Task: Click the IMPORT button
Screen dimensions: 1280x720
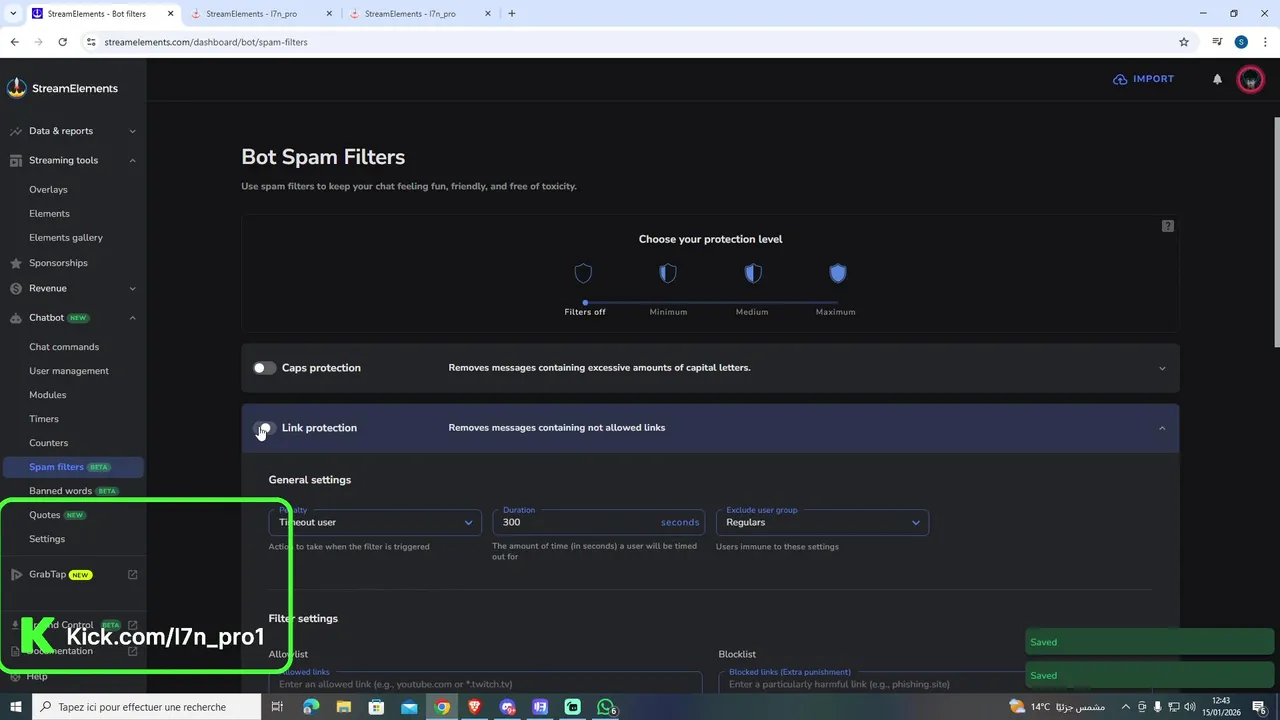Action: pos(1144,79)
